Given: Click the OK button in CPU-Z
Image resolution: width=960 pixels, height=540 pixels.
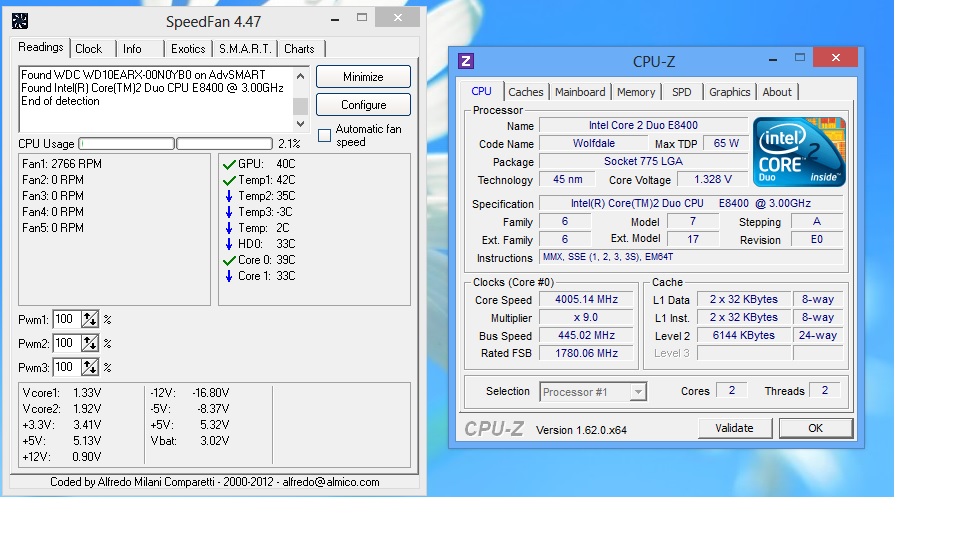Looking at the screenshot, I should [x=816, y=429].
